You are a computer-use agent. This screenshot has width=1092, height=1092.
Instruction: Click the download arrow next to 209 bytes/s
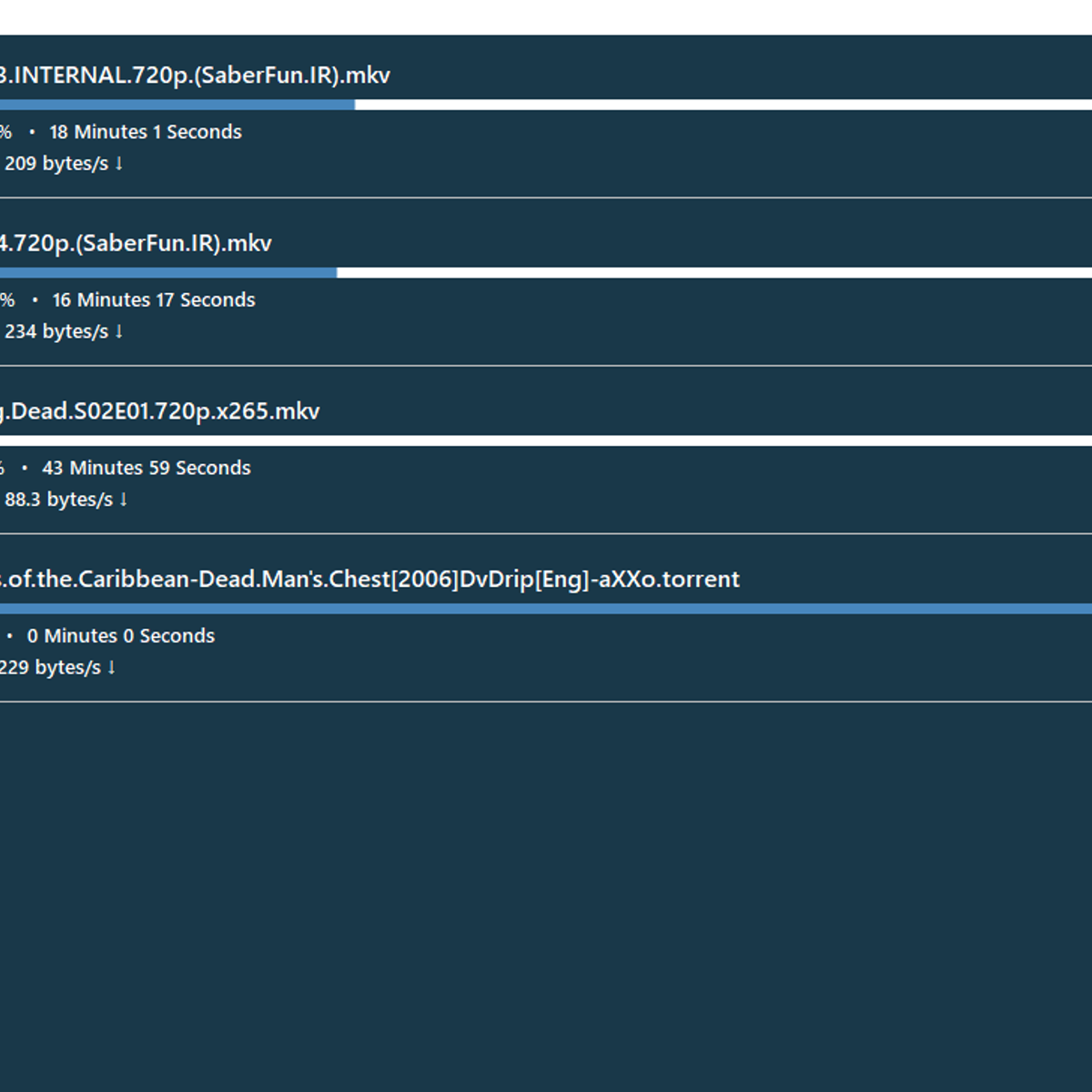pos(119,164)
